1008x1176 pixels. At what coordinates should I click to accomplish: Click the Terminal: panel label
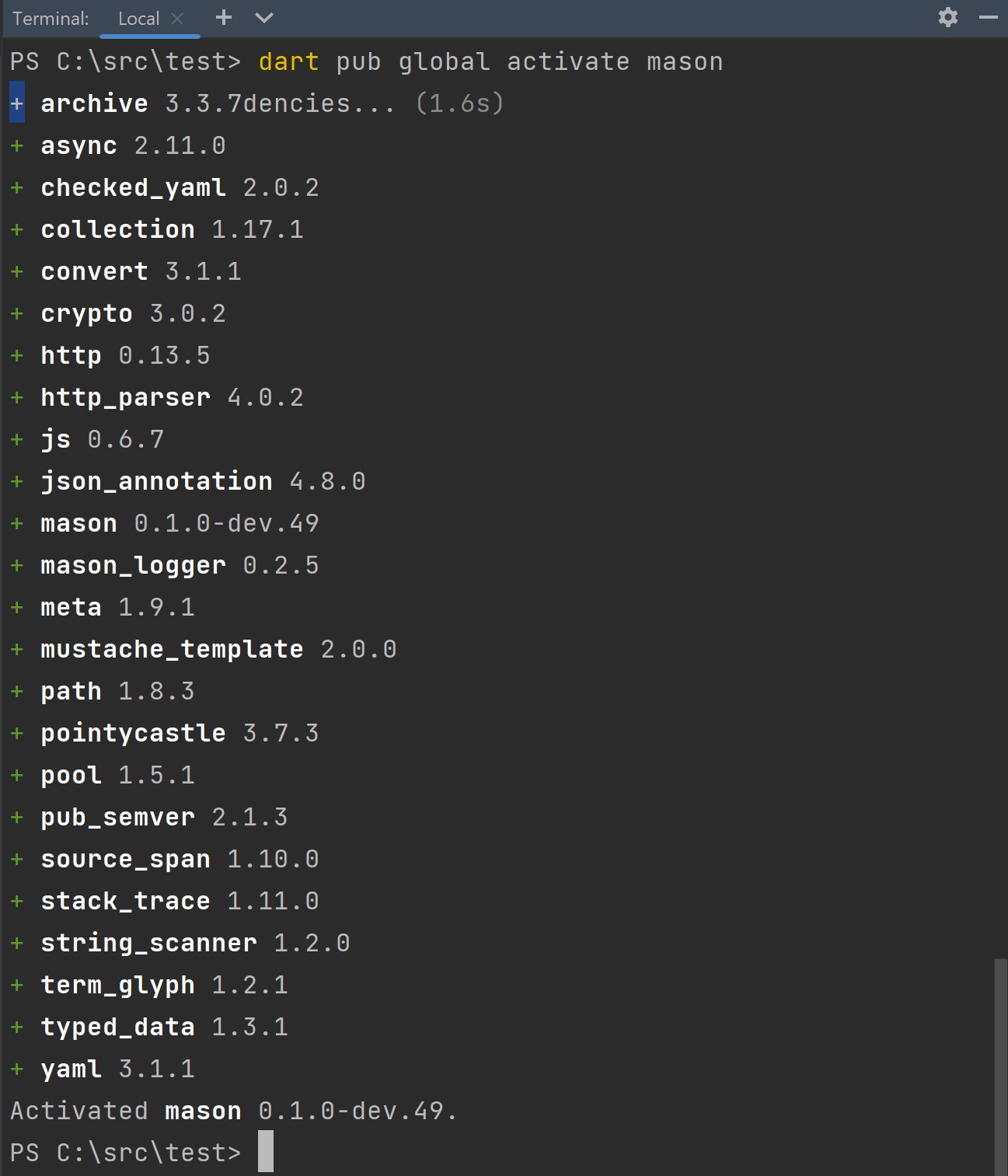click(x=50, y=17)
